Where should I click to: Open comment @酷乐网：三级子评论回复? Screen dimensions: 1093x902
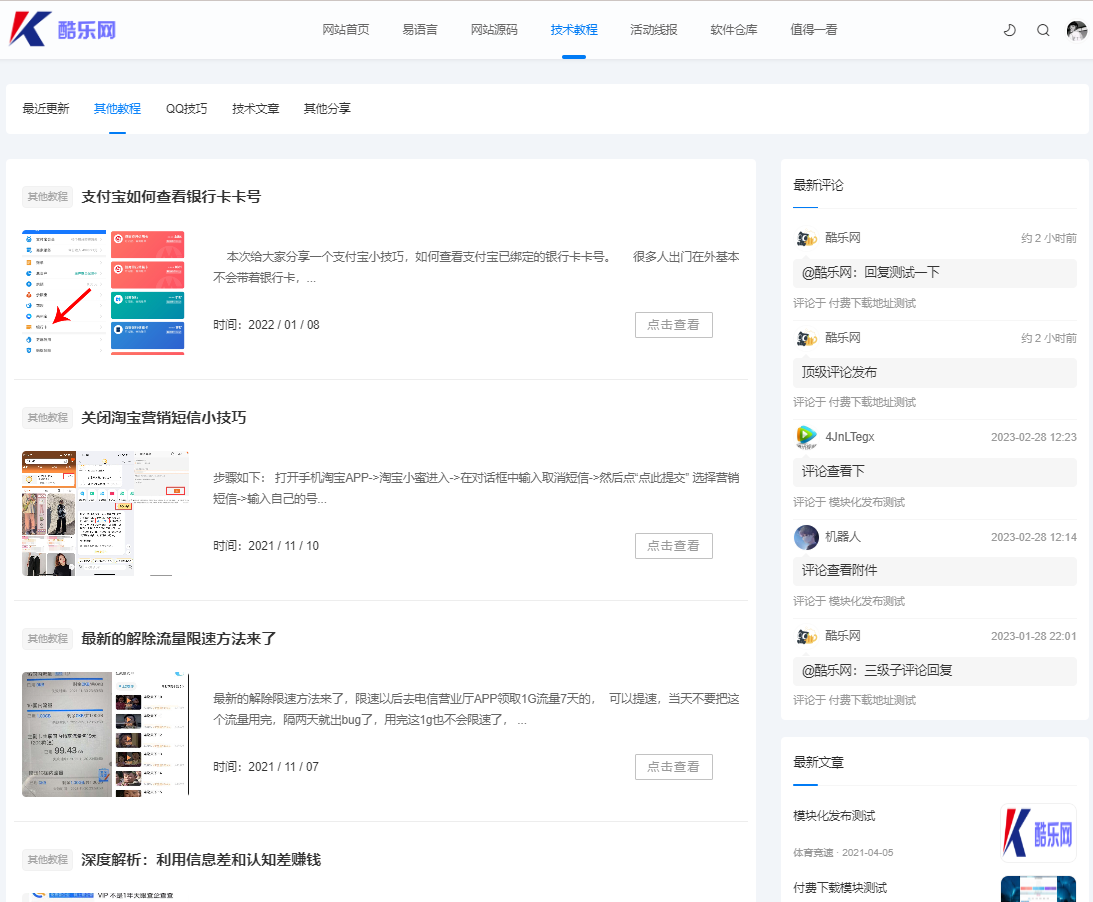pyautogui.click(x=935, y=671)
